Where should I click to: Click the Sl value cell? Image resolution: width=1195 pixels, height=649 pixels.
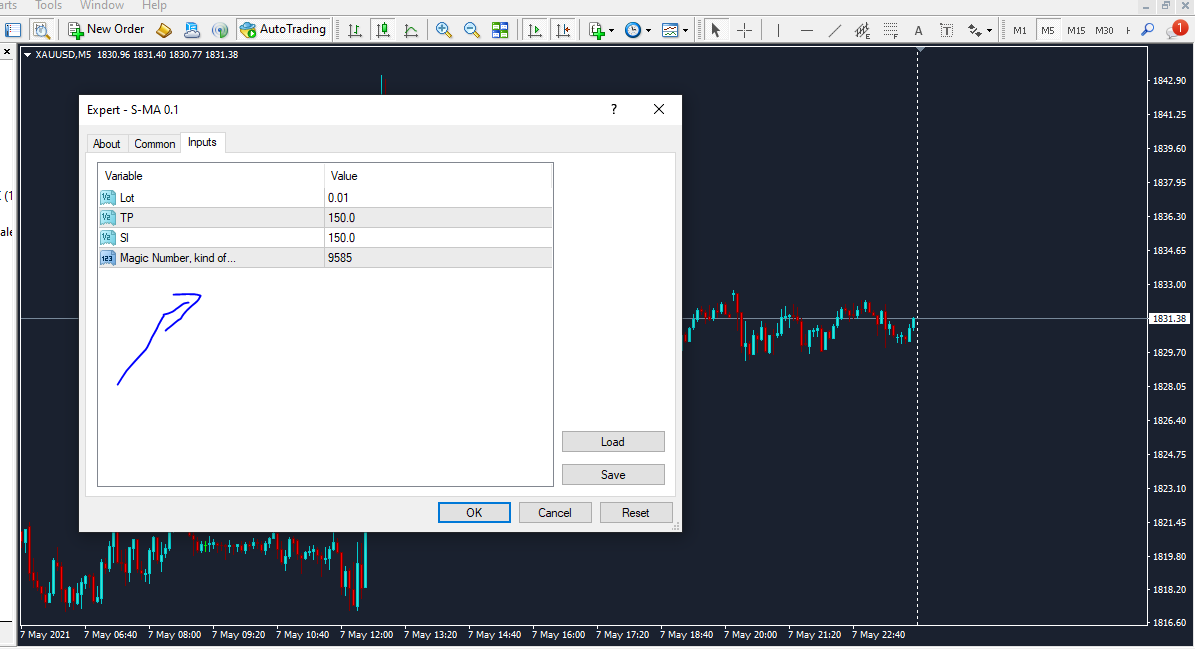(438, 238)
